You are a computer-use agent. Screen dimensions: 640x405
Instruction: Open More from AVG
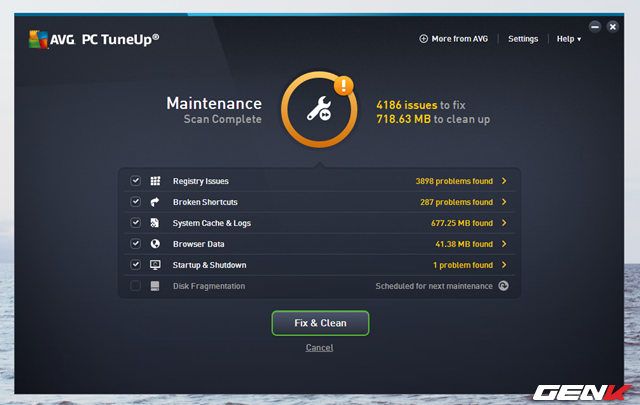point(456,39)
